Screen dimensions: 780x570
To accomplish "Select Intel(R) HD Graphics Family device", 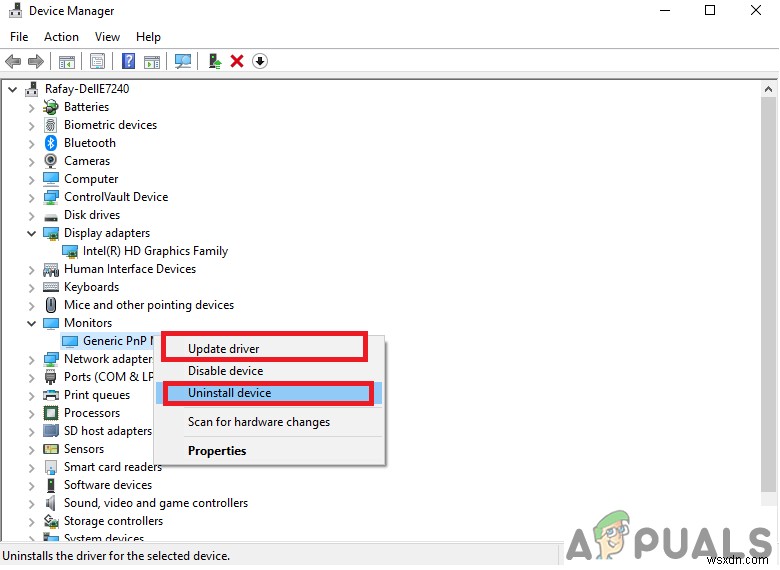I will tap(155, 251).
